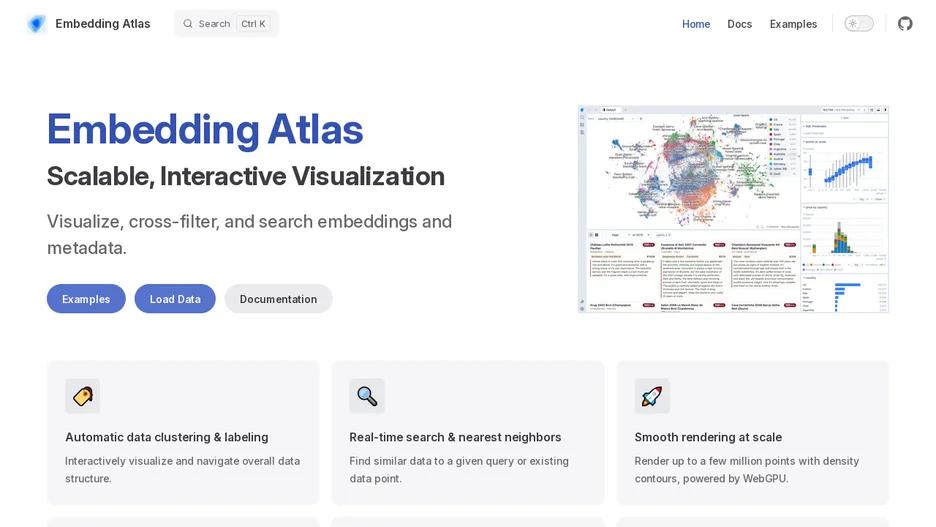Click 'Real-time search & nearest neighbors' title
This screenshot has width=936, height=527.
click(x=455, y=437)
